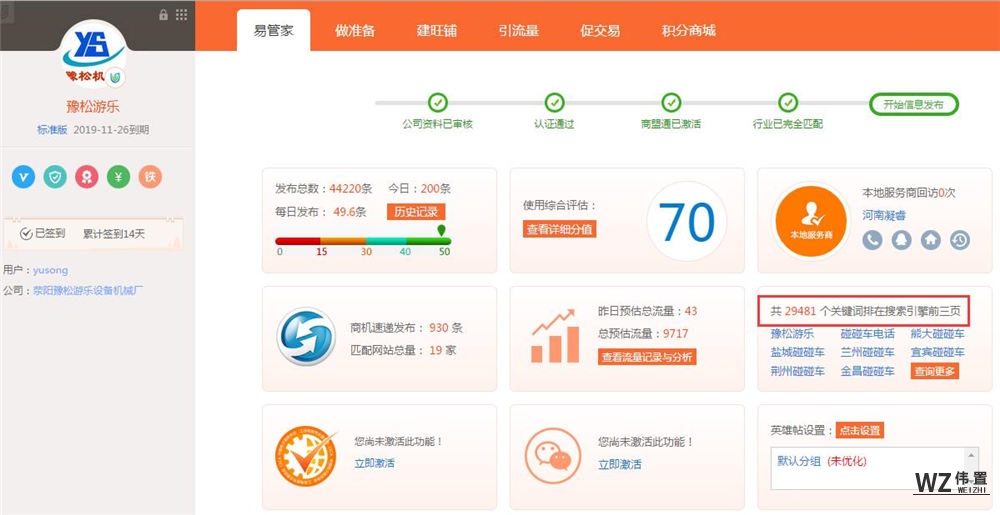Click the clock history icon under 河南凝睿
Viewport: 1000px width, 515px height.
pyautogui.click(x=960, y=240)
